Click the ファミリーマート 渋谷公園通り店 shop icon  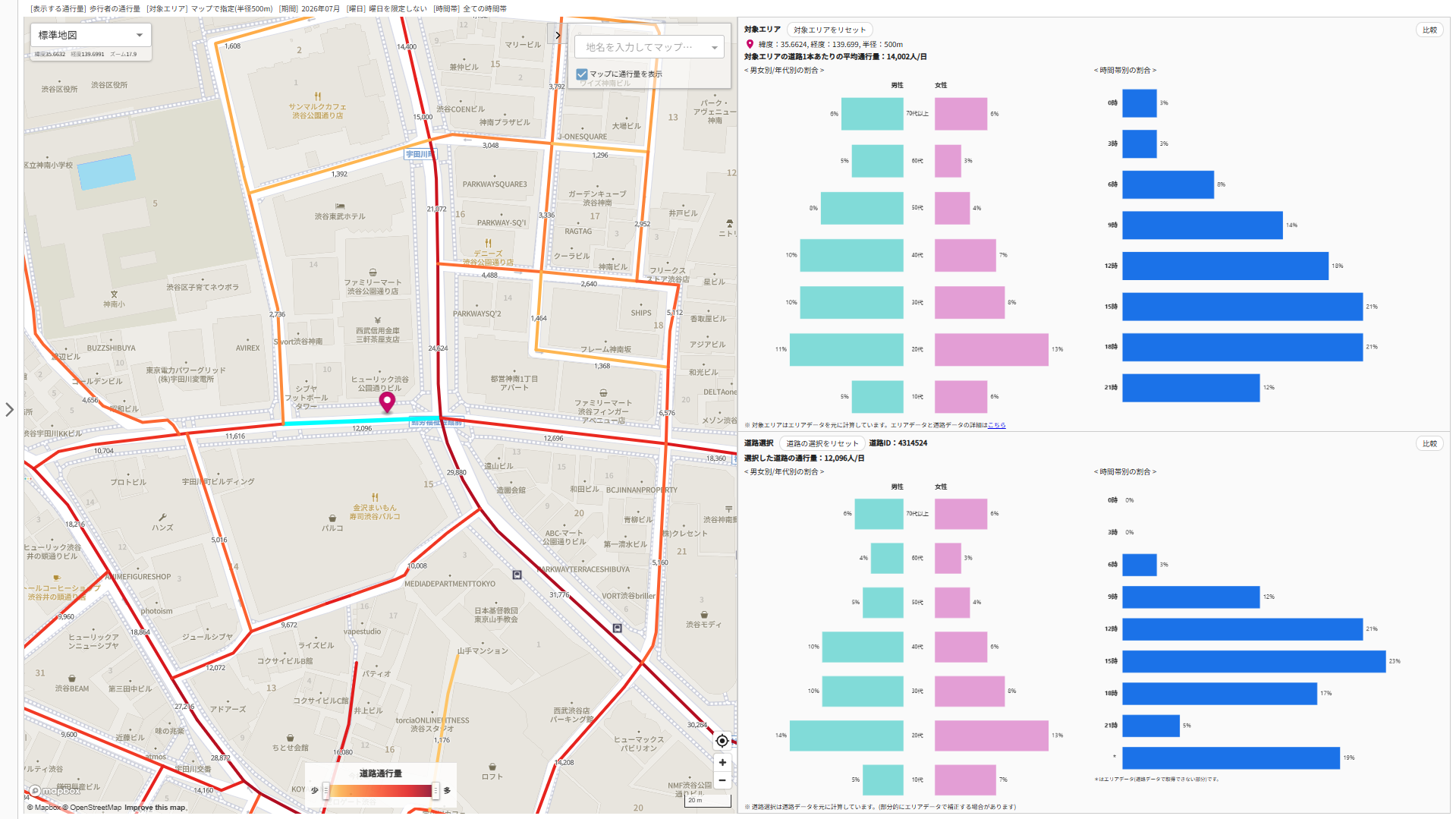coord(373,272)
